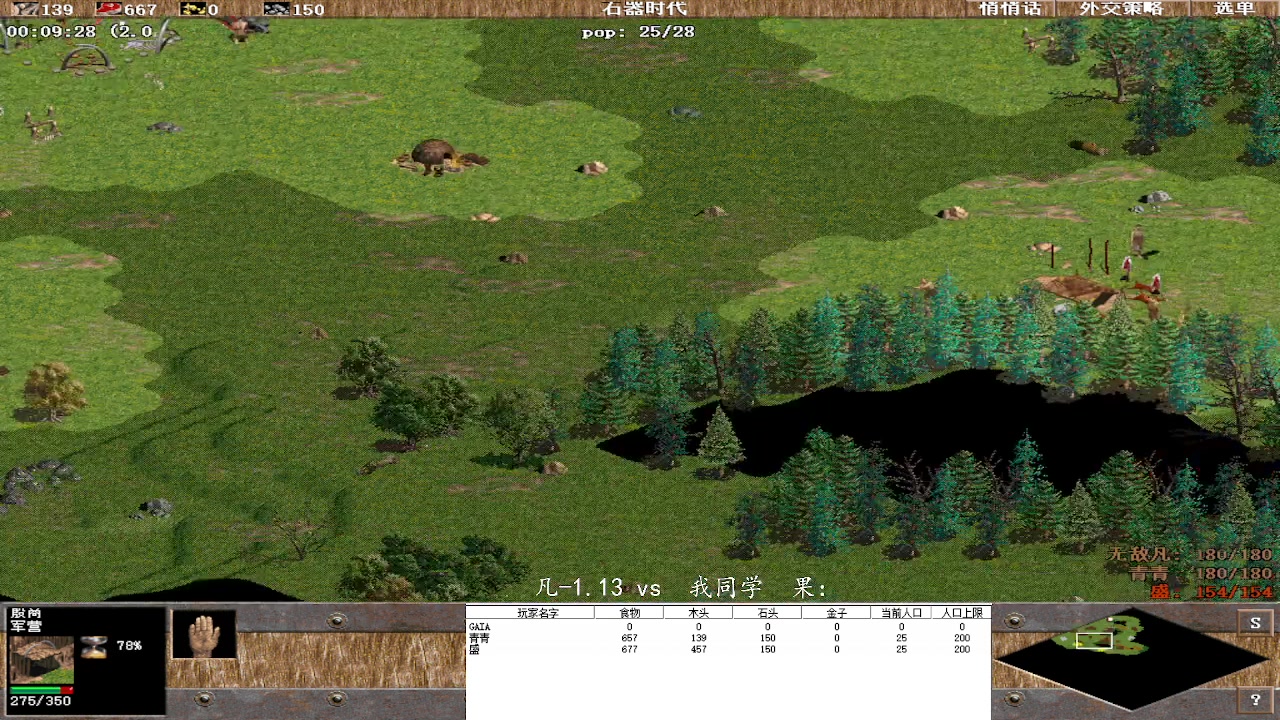Click the 青青 180/180 score line
Image resolution: width=1280 pixels, height=720 pixels.
click(x=1201, y=574)
